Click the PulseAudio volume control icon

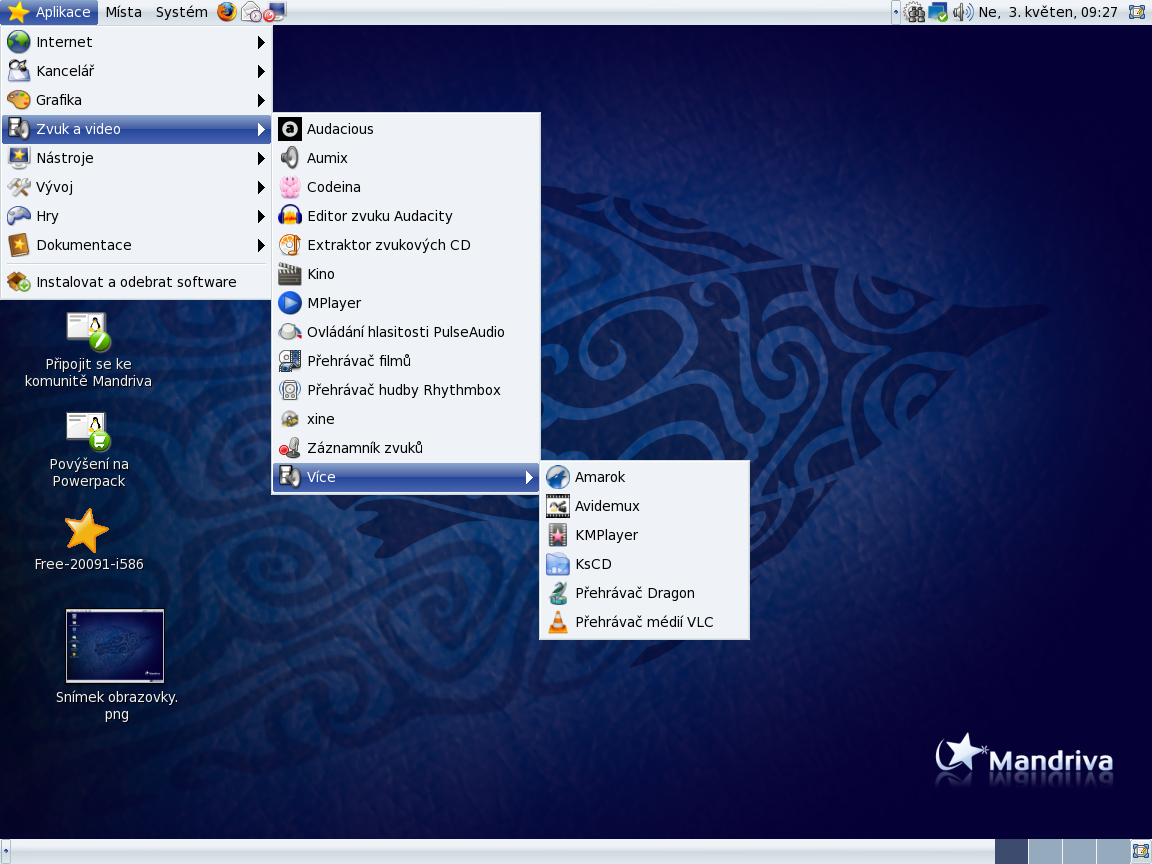pyautogui.click(x=289, y=332)
